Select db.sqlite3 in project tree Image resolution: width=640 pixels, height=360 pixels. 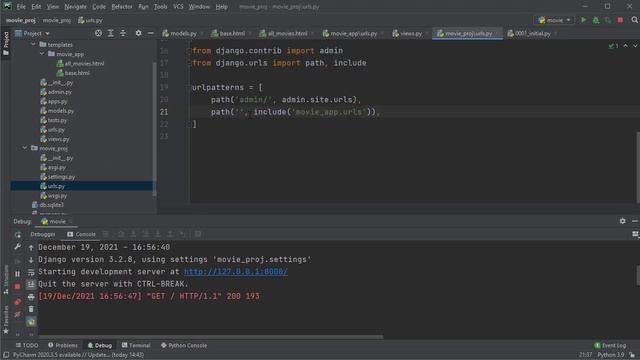51,205
